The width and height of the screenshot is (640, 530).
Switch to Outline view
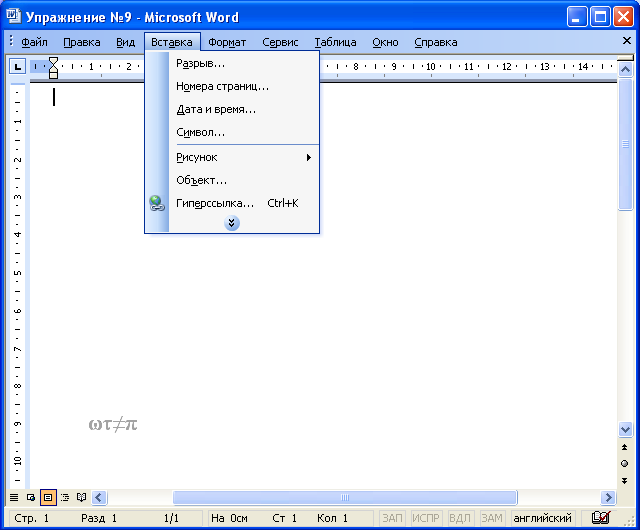click(65, 497)
